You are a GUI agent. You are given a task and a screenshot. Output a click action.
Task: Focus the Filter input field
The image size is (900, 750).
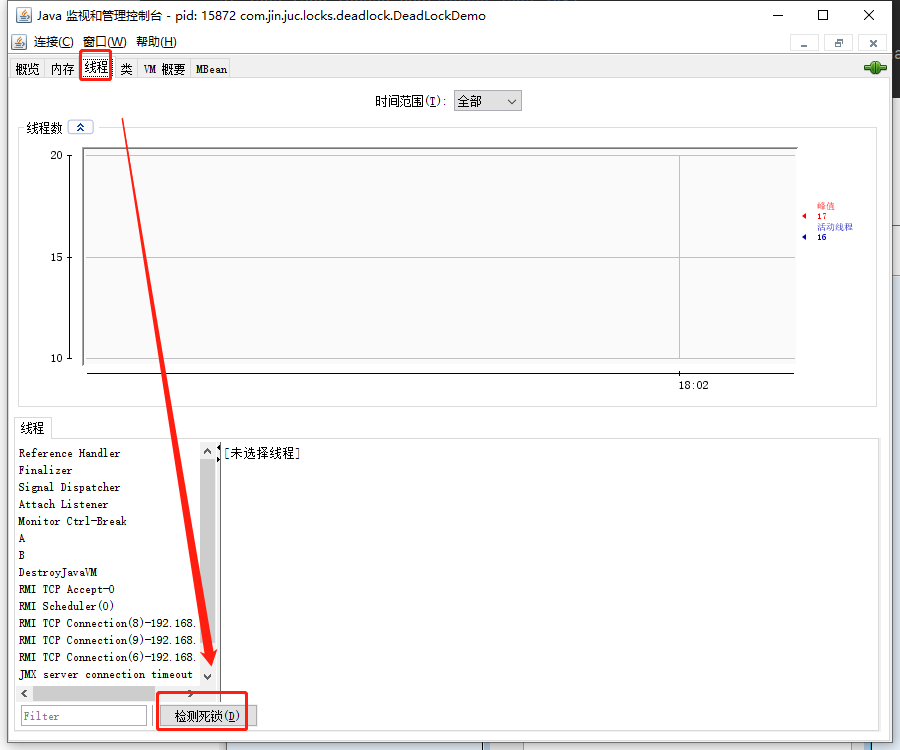tap(84, 716)
